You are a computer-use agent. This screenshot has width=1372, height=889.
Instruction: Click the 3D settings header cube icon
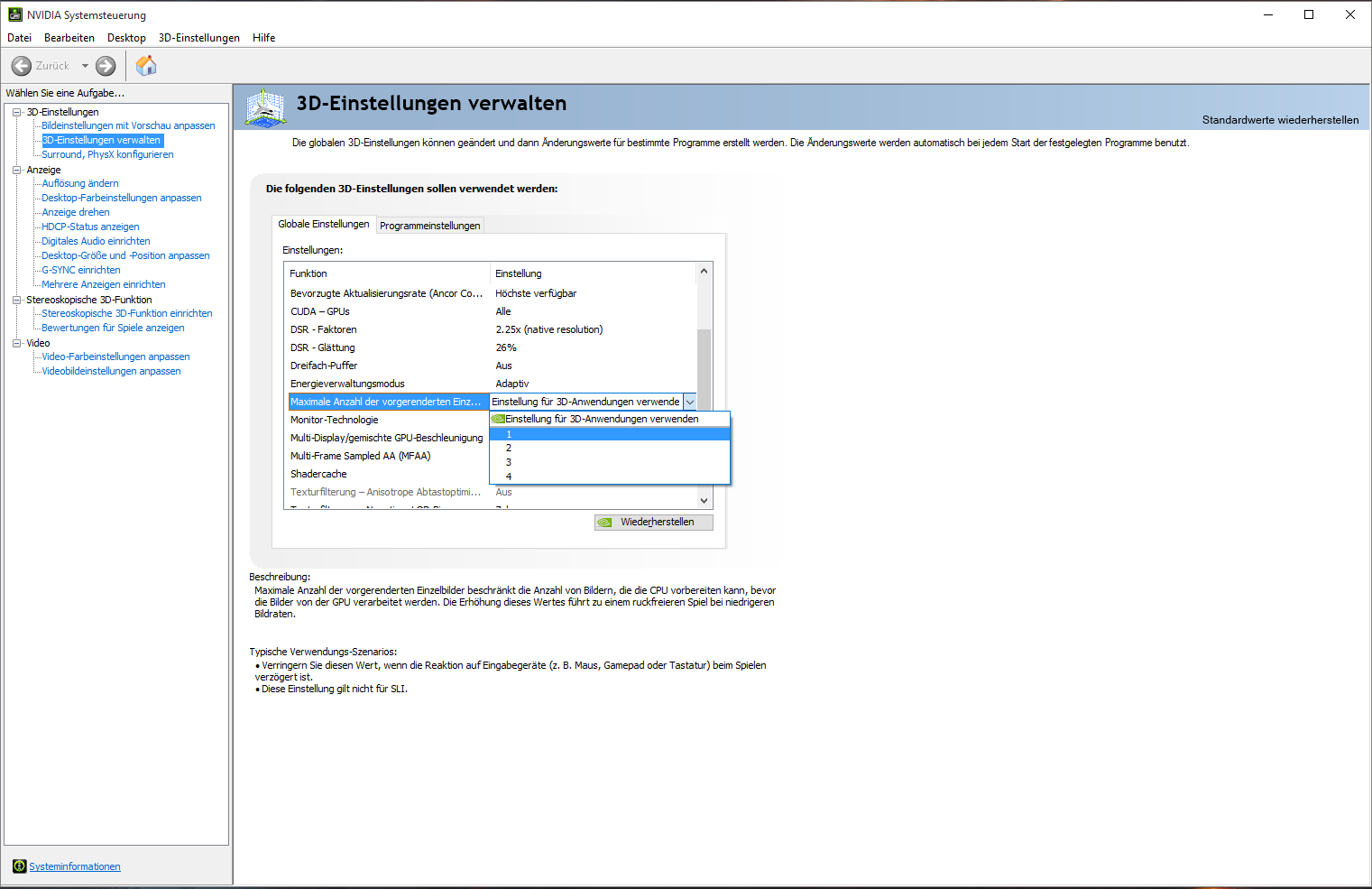265,107
